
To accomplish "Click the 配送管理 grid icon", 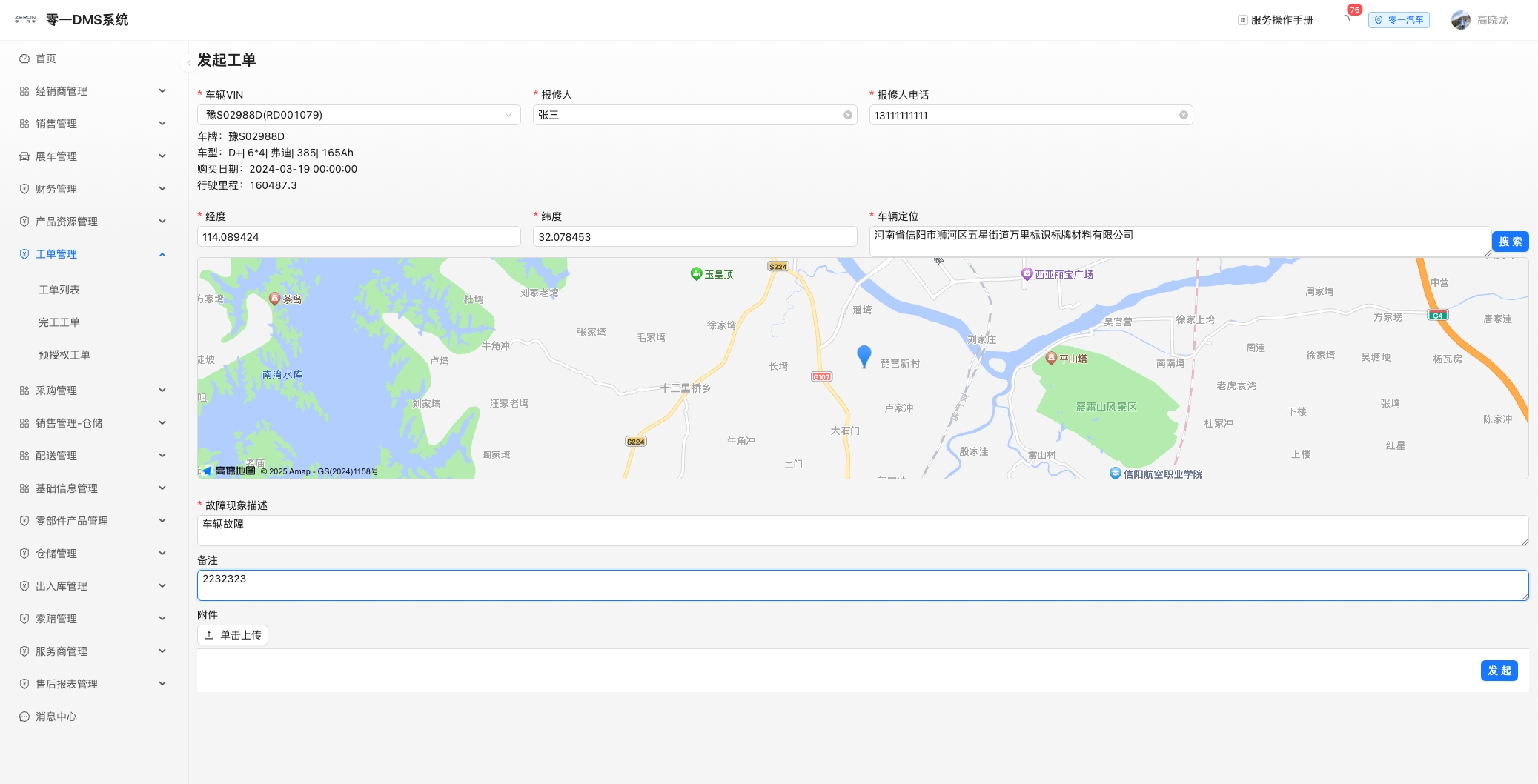I will pos(24,456).
